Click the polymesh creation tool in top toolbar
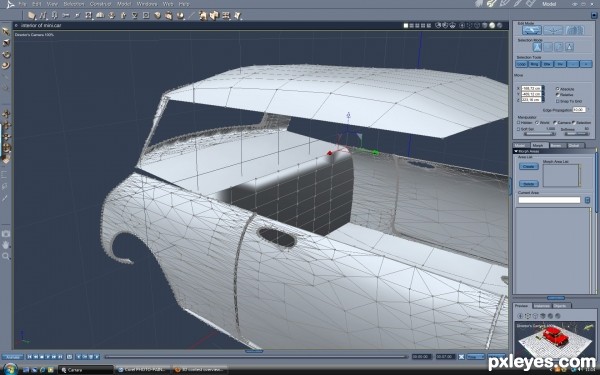600x375 pixels. point(31,15)
